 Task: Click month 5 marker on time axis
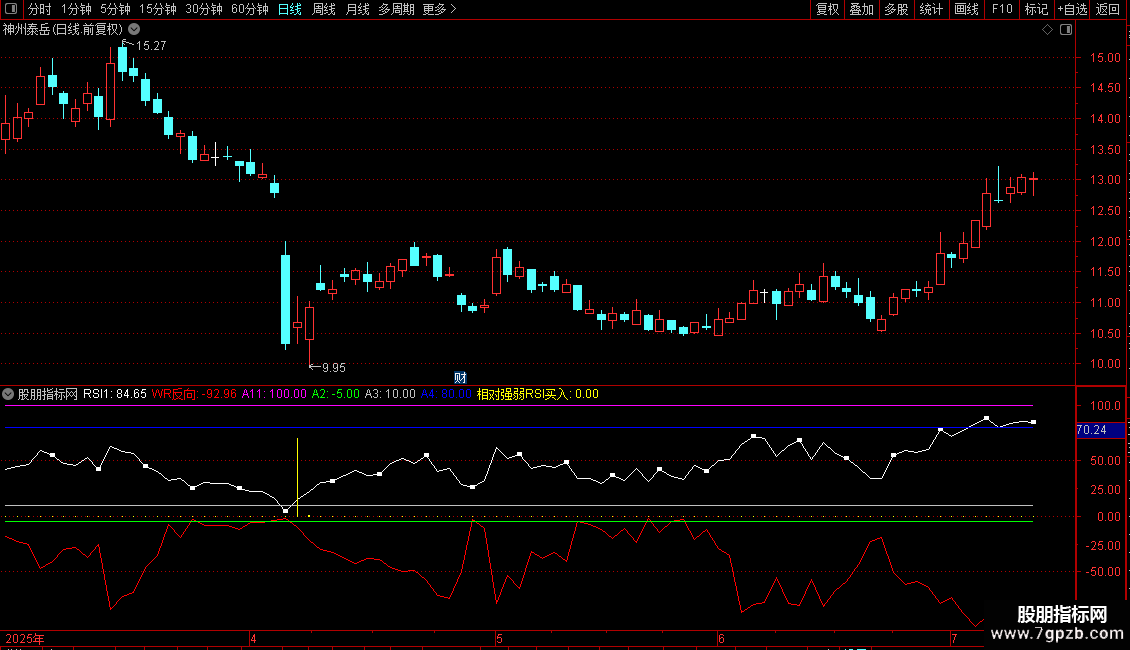pos(499,639)
